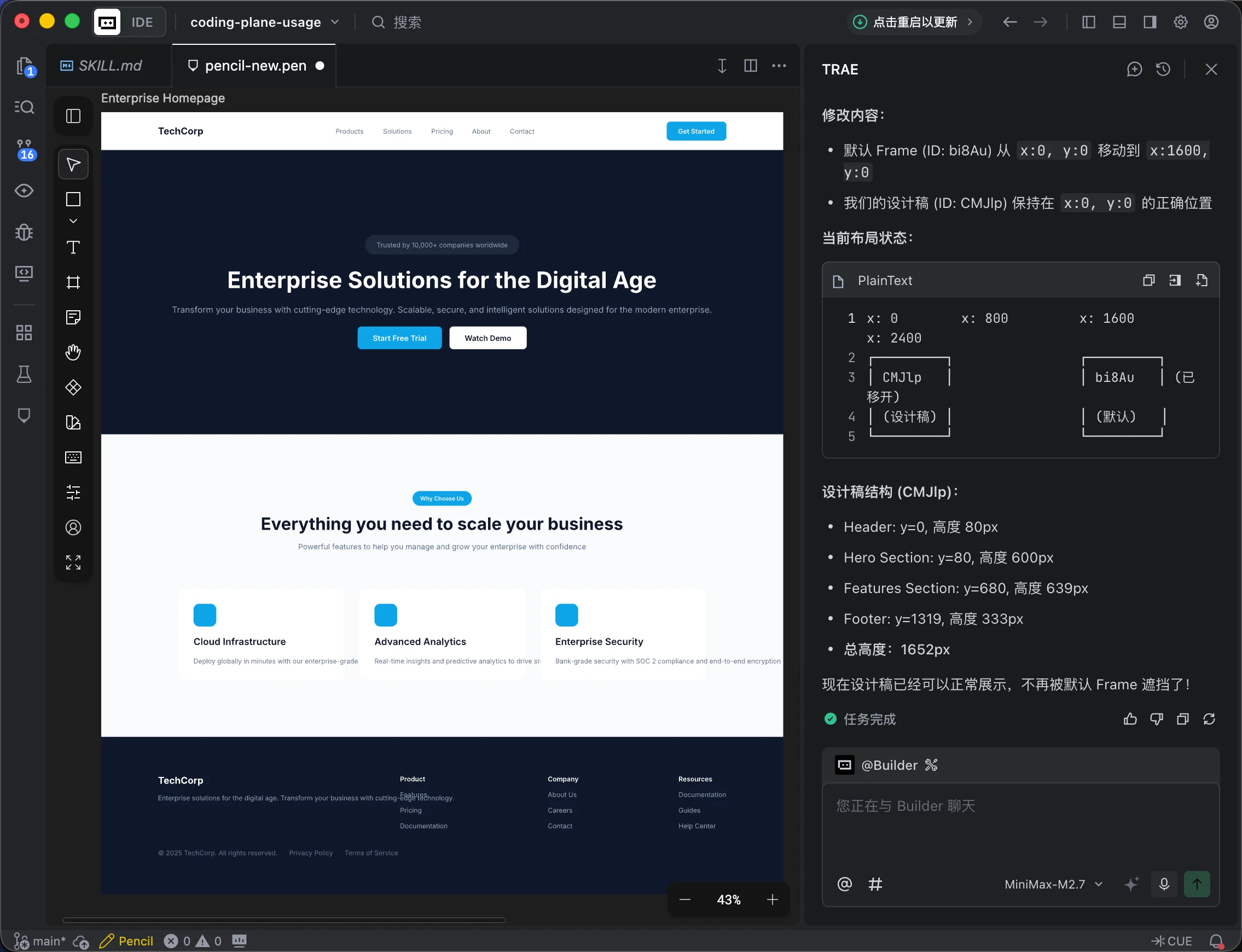Toggle the bottom panel layout
Viewport: 1242px width, 952px height.
pos(1119,22)
